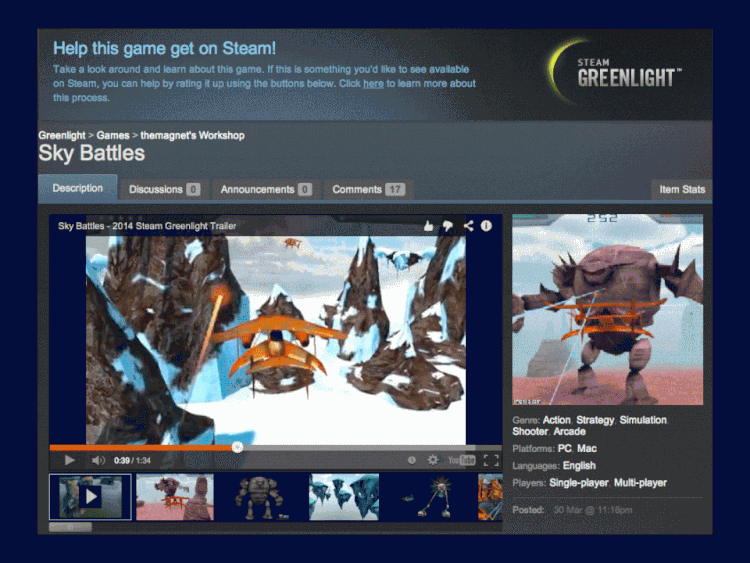750x563 pixels.
Task: Open themagnet's Workshop breadcrumb link
Action: tap(192, 135)
